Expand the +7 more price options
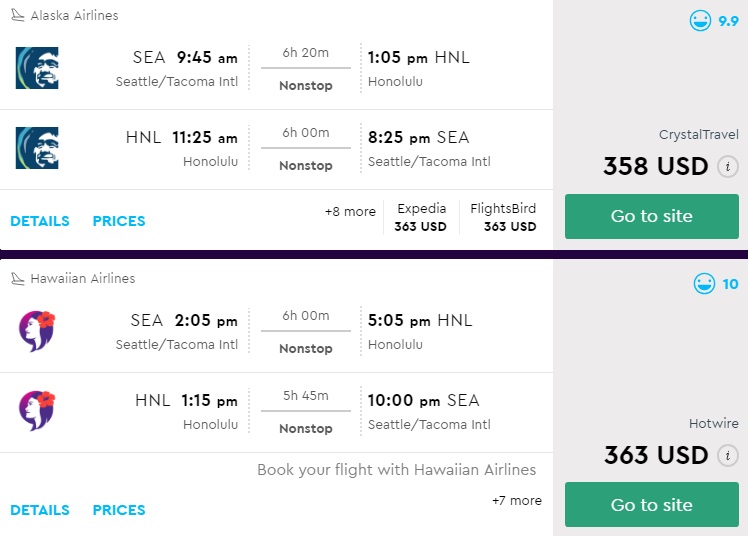This screenshot has width=748, height=536. [517, 500]
